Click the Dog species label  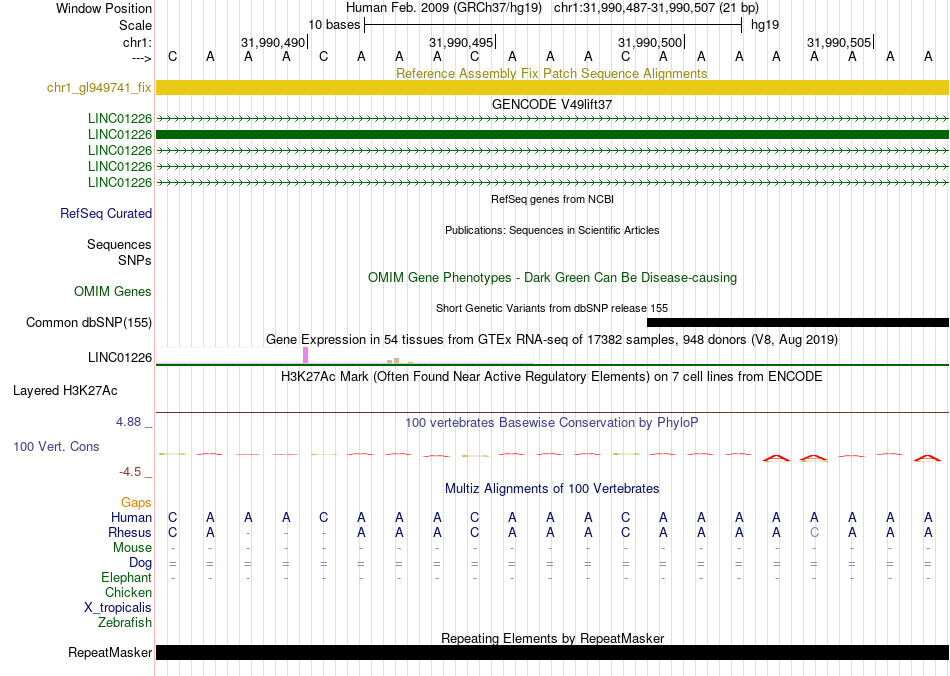[x=140, y=563]
